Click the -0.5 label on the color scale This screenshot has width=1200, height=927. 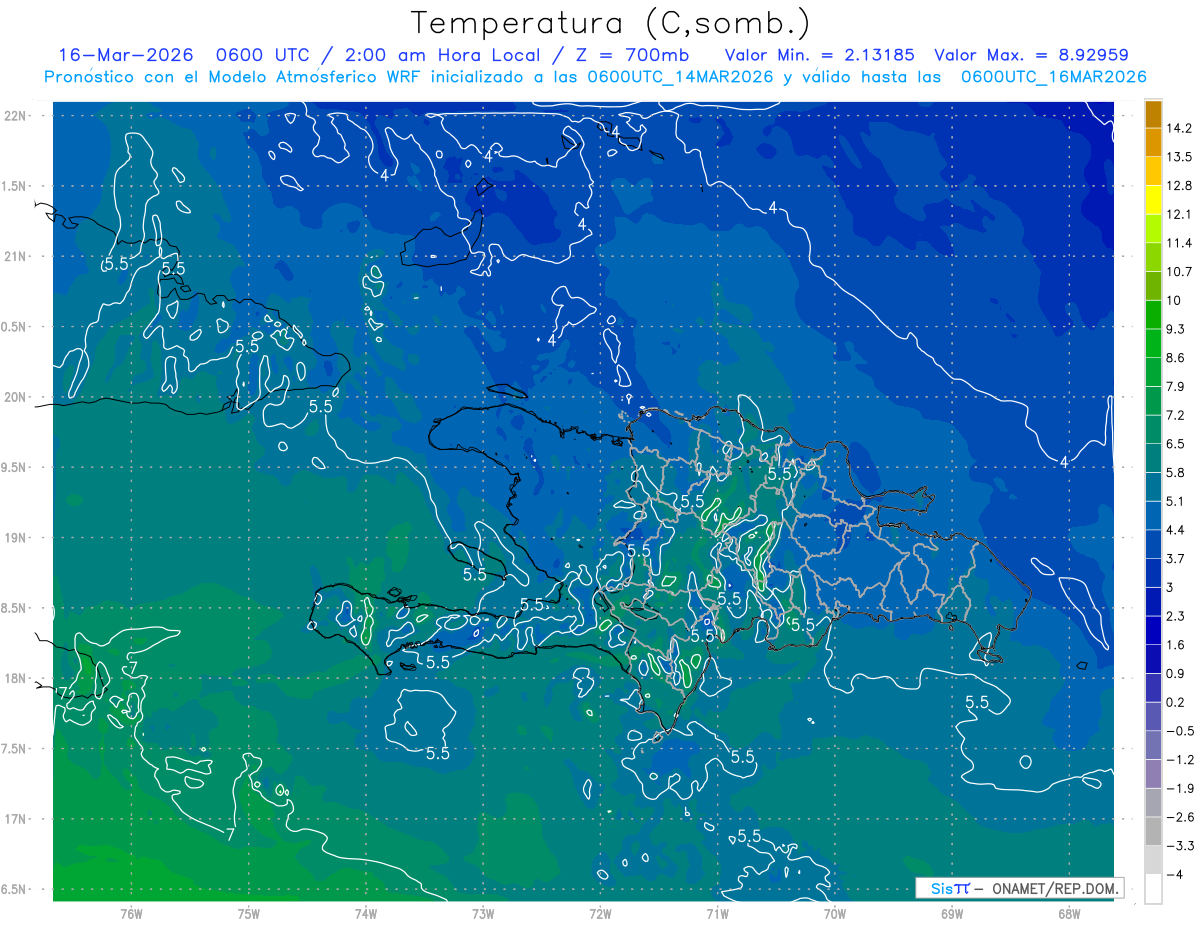pyautogui.click(x=1180, y=731)
